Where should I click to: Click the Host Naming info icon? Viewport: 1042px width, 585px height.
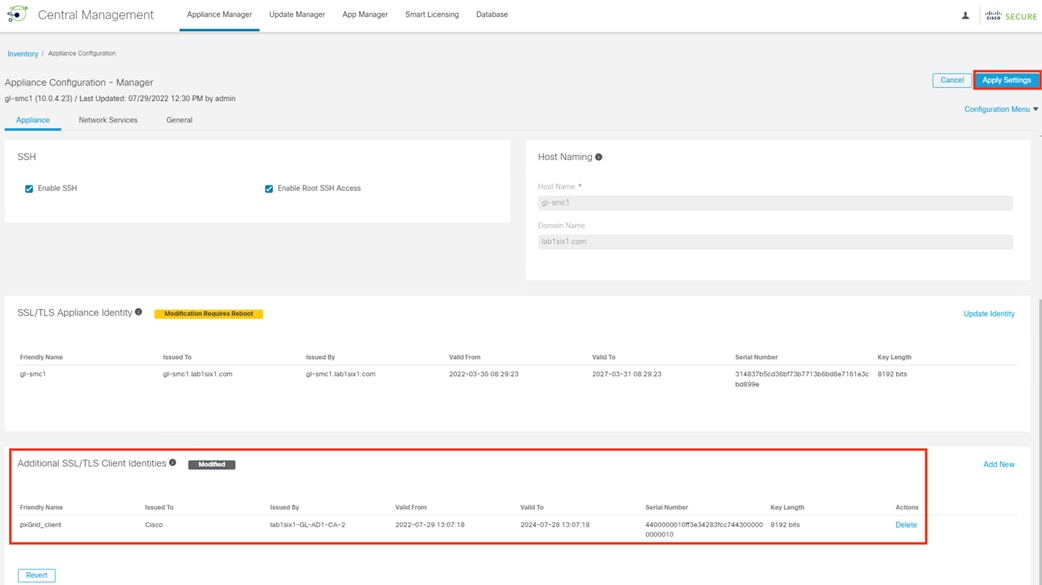tap(599, 157)
